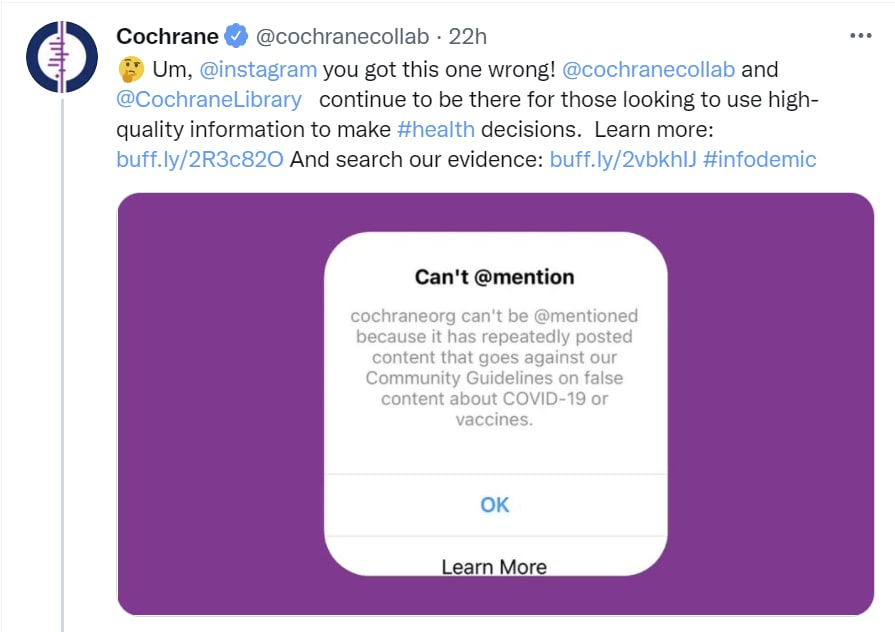Open the 22h tweet timestamp
Viewport: 895px width, 632px height.
point(468,37)
